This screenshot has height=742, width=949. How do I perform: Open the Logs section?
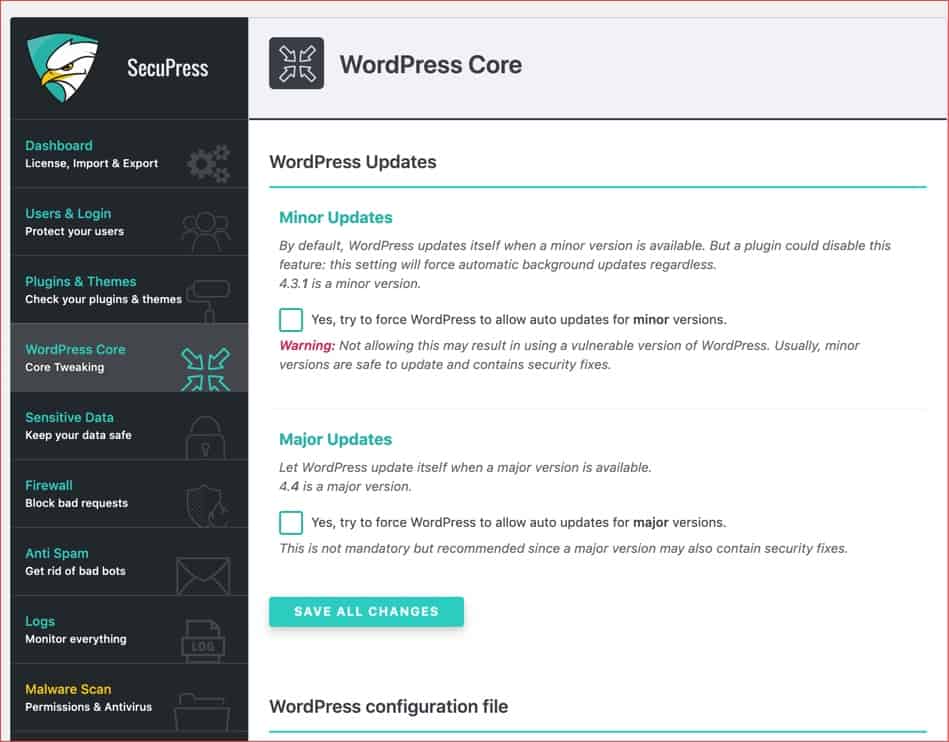tap(129, 629)
